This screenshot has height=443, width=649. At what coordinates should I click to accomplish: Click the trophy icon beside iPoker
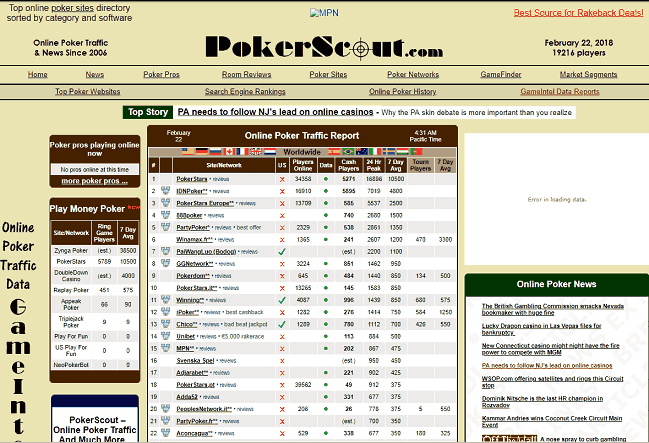pyautogui.click(x=166, y=311)
